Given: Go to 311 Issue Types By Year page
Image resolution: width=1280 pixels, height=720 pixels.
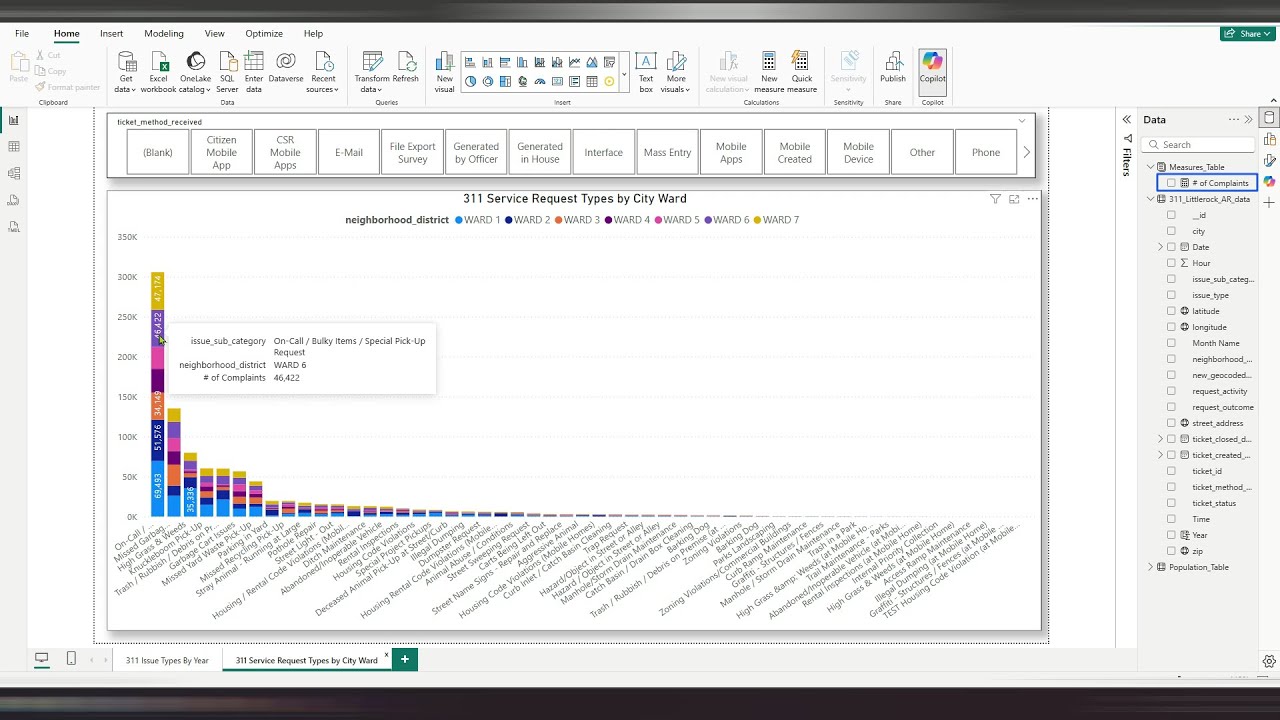Looking at the screenshot, I should [167, 660].
